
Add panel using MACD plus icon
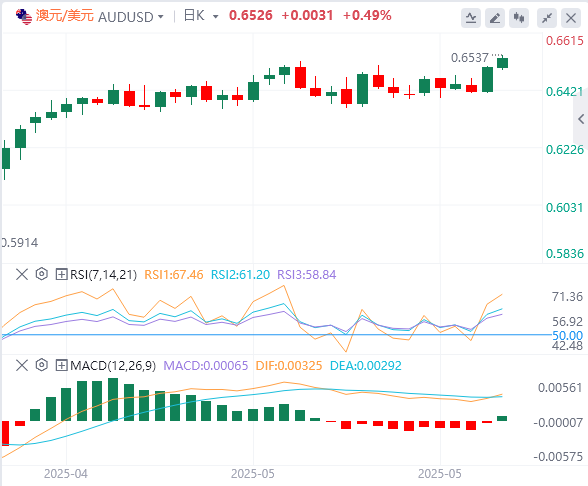pos(61,365)
